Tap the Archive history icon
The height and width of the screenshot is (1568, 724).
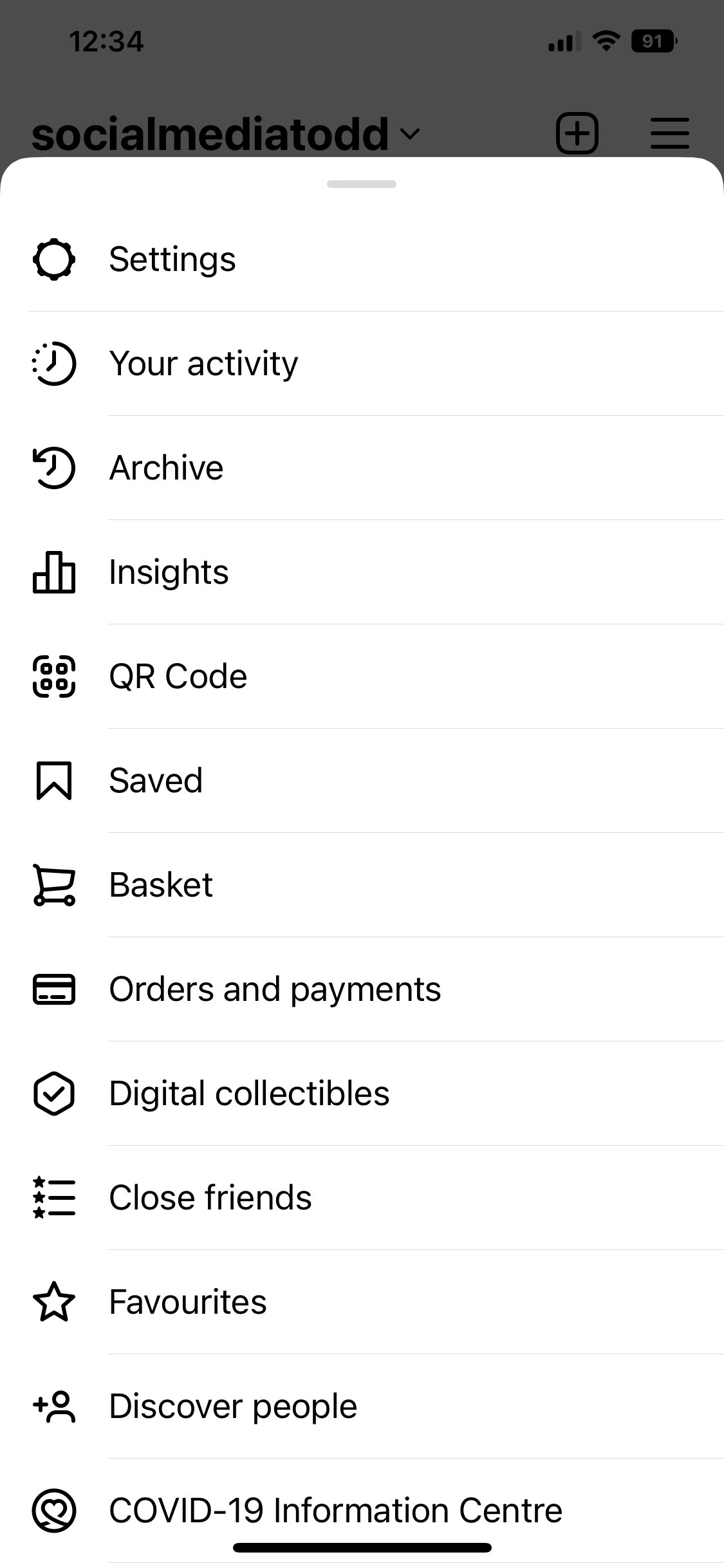click(x=54, y=468)
